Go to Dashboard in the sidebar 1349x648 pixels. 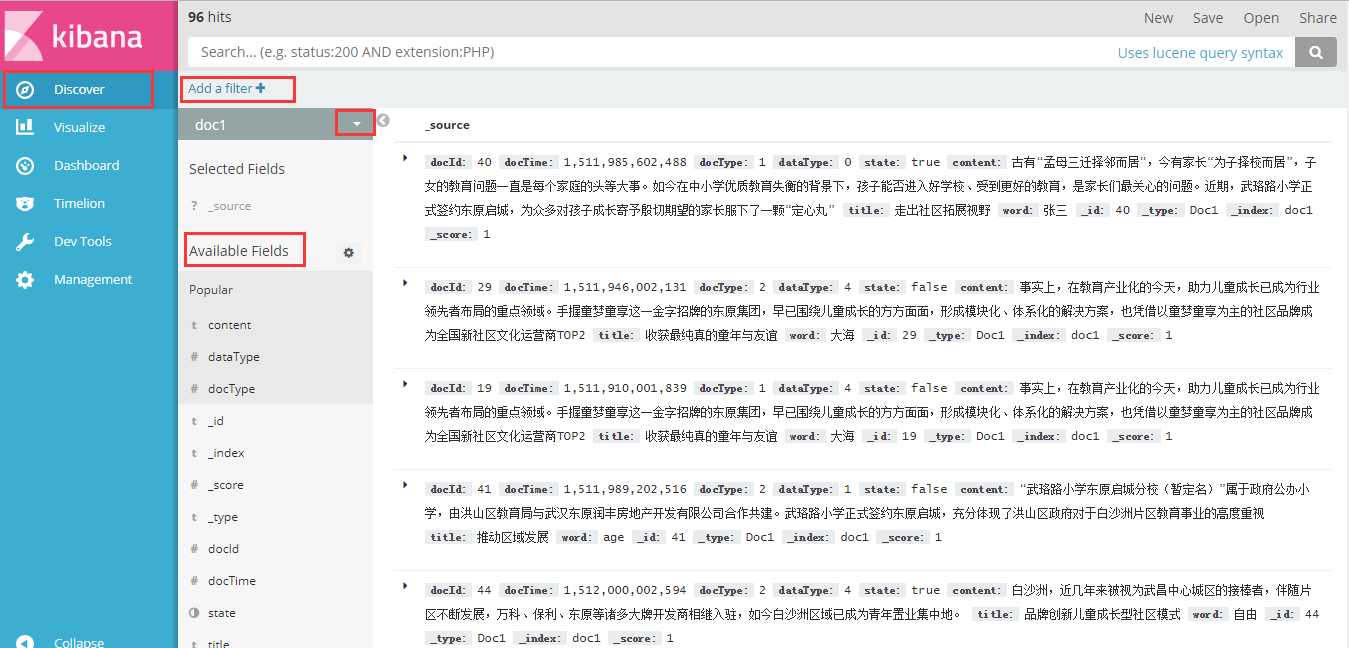(x=86, y=165)
